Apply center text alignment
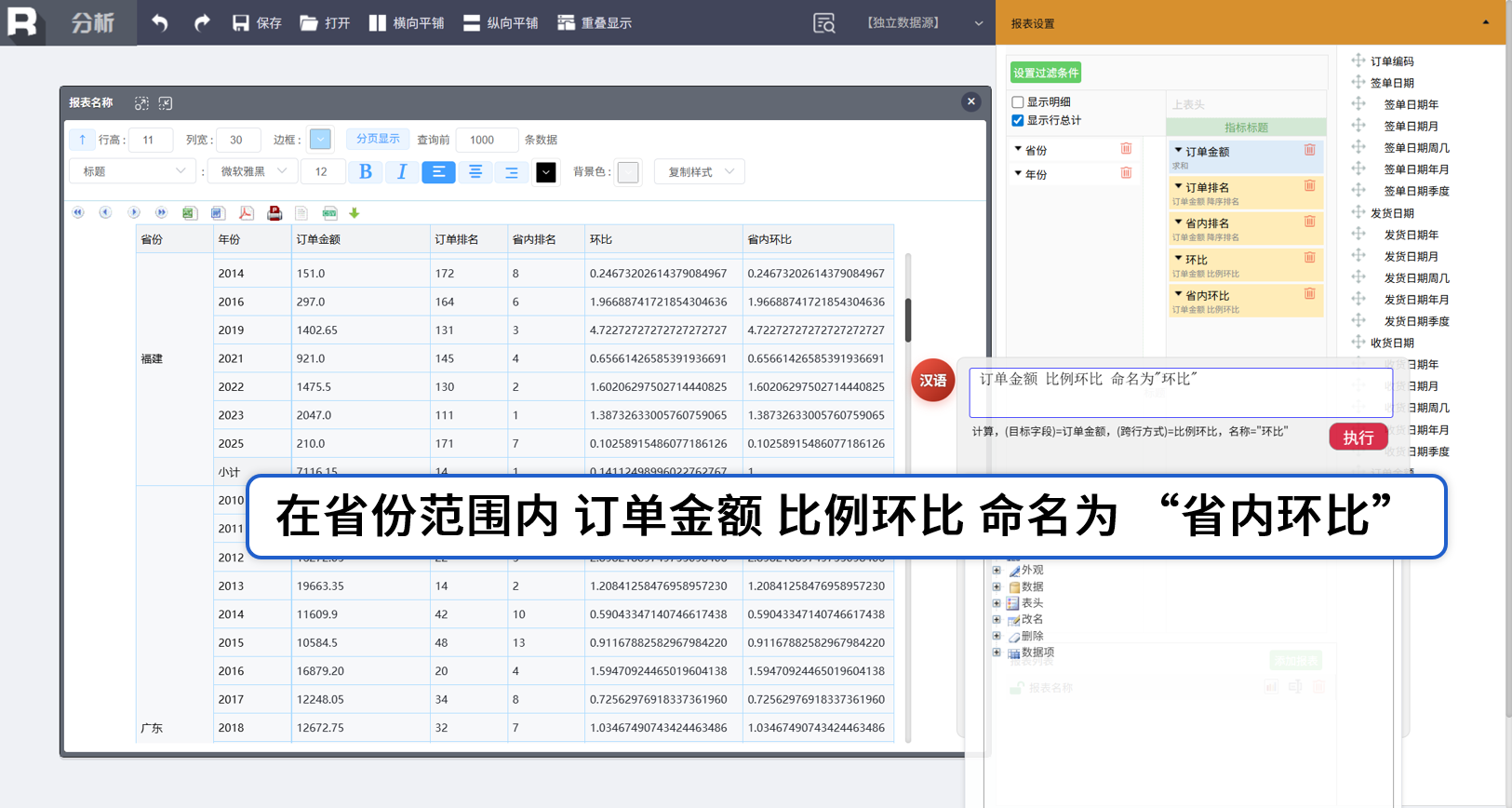The height and width of the screenshot is (808, 1512). click(x=475, y=172)
